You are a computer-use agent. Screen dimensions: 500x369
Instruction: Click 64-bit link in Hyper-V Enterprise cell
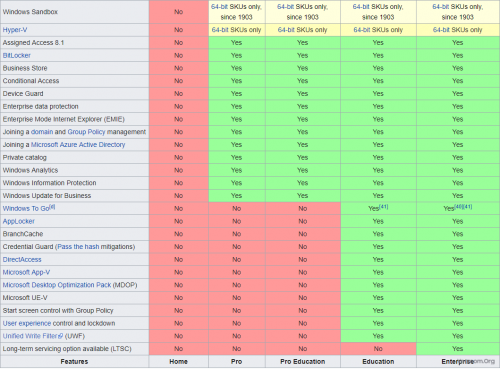point(442,30)
